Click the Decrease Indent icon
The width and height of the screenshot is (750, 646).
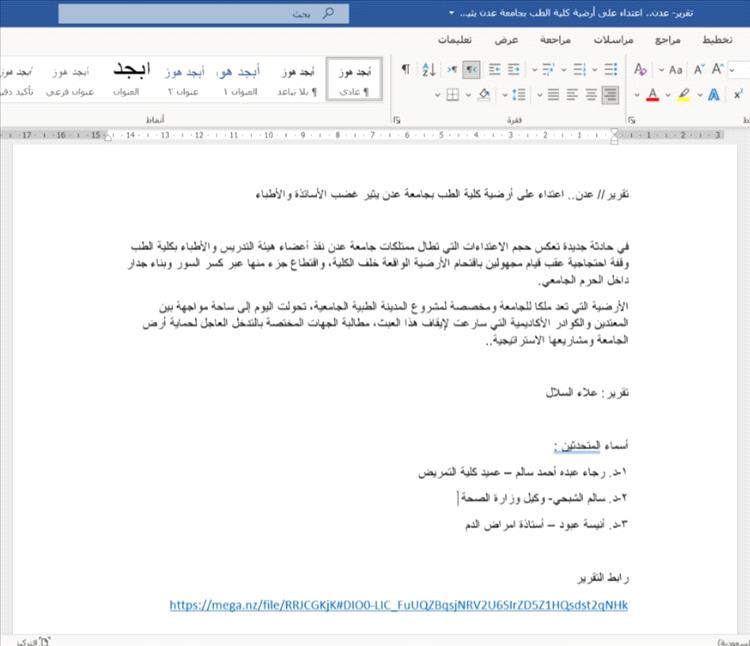(x=513, y=70)
